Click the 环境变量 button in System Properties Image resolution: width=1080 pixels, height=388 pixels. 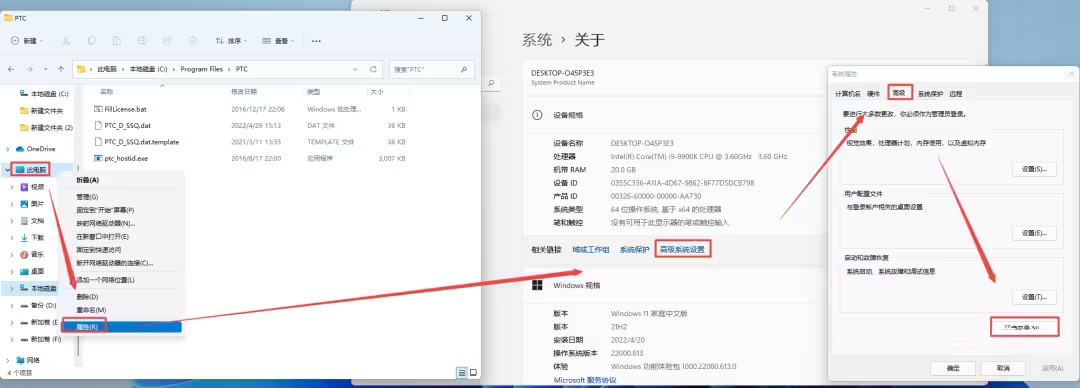[x=1024, y=327]
